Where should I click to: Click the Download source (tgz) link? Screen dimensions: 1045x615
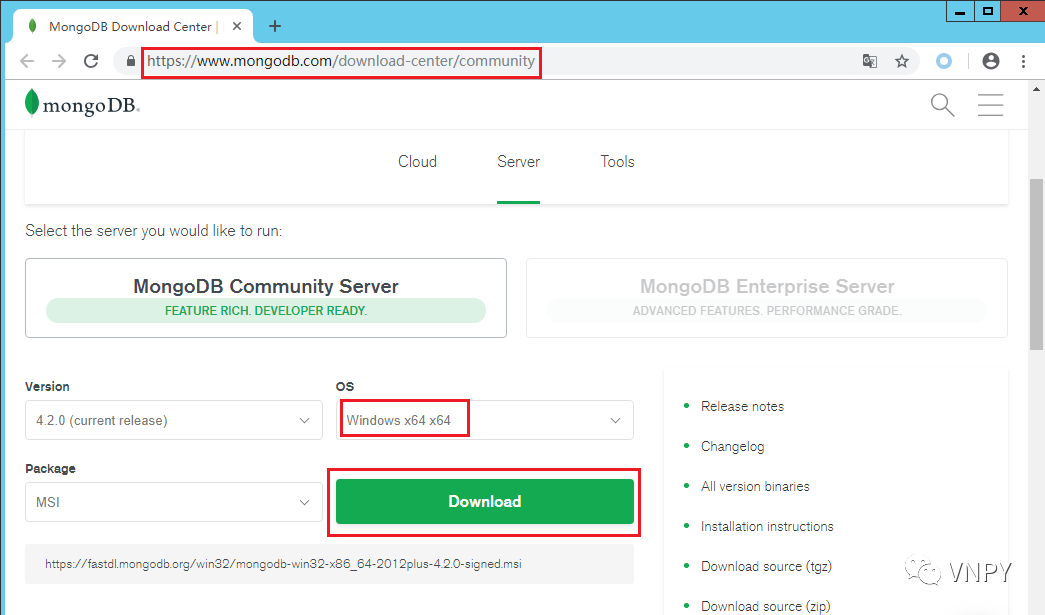[x=766, y=566]
